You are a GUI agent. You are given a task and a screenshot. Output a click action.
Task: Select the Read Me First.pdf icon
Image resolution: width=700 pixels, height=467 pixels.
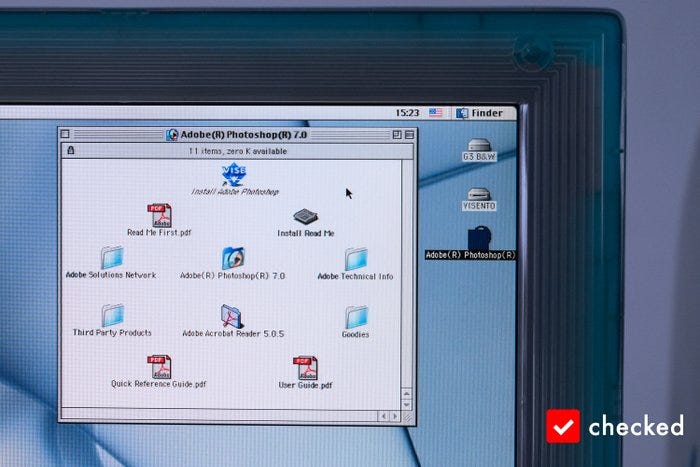click(159, 215)
